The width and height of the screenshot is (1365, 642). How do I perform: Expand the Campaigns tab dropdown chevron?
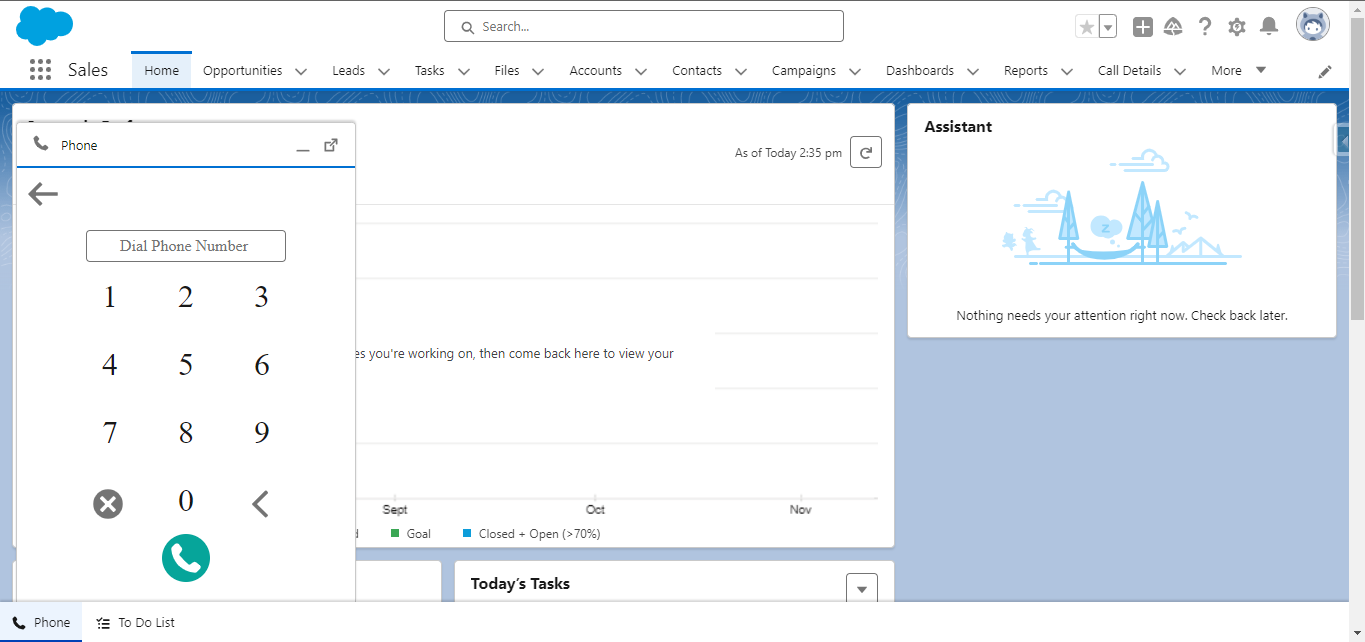coord(855,71)
